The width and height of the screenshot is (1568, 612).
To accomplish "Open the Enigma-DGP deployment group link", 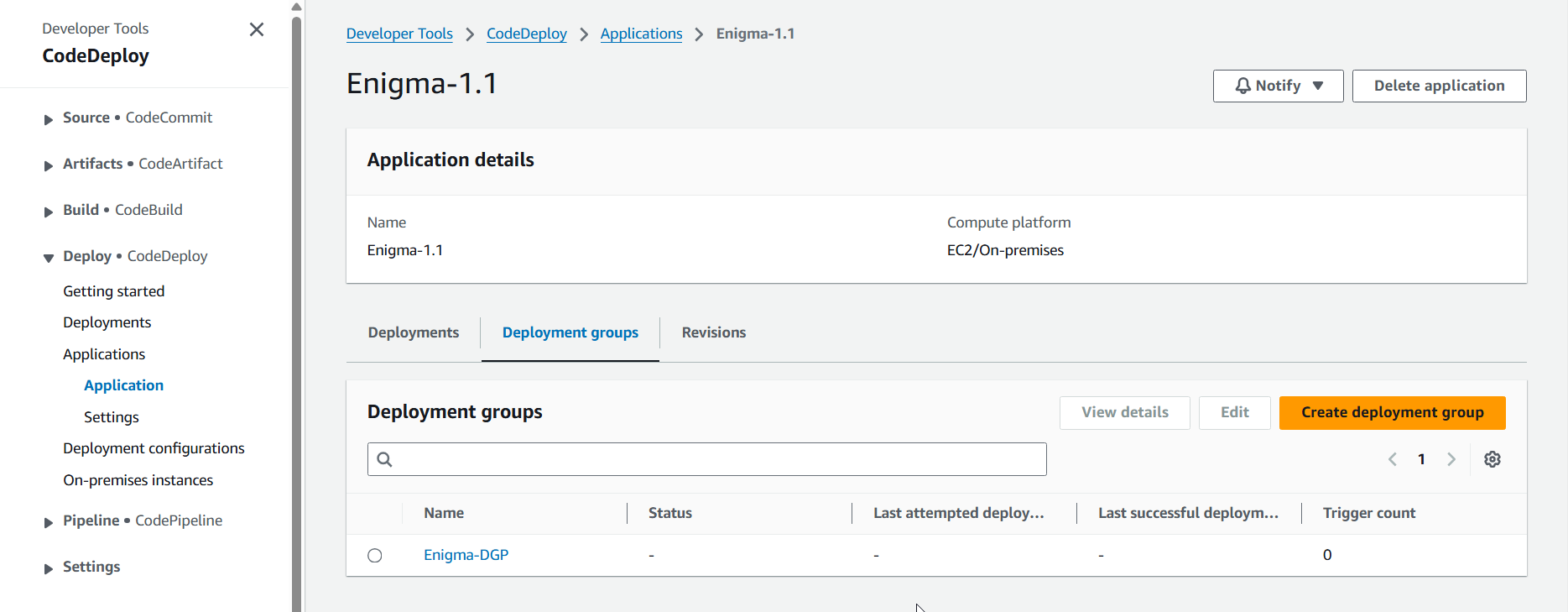I will point(466,555).
